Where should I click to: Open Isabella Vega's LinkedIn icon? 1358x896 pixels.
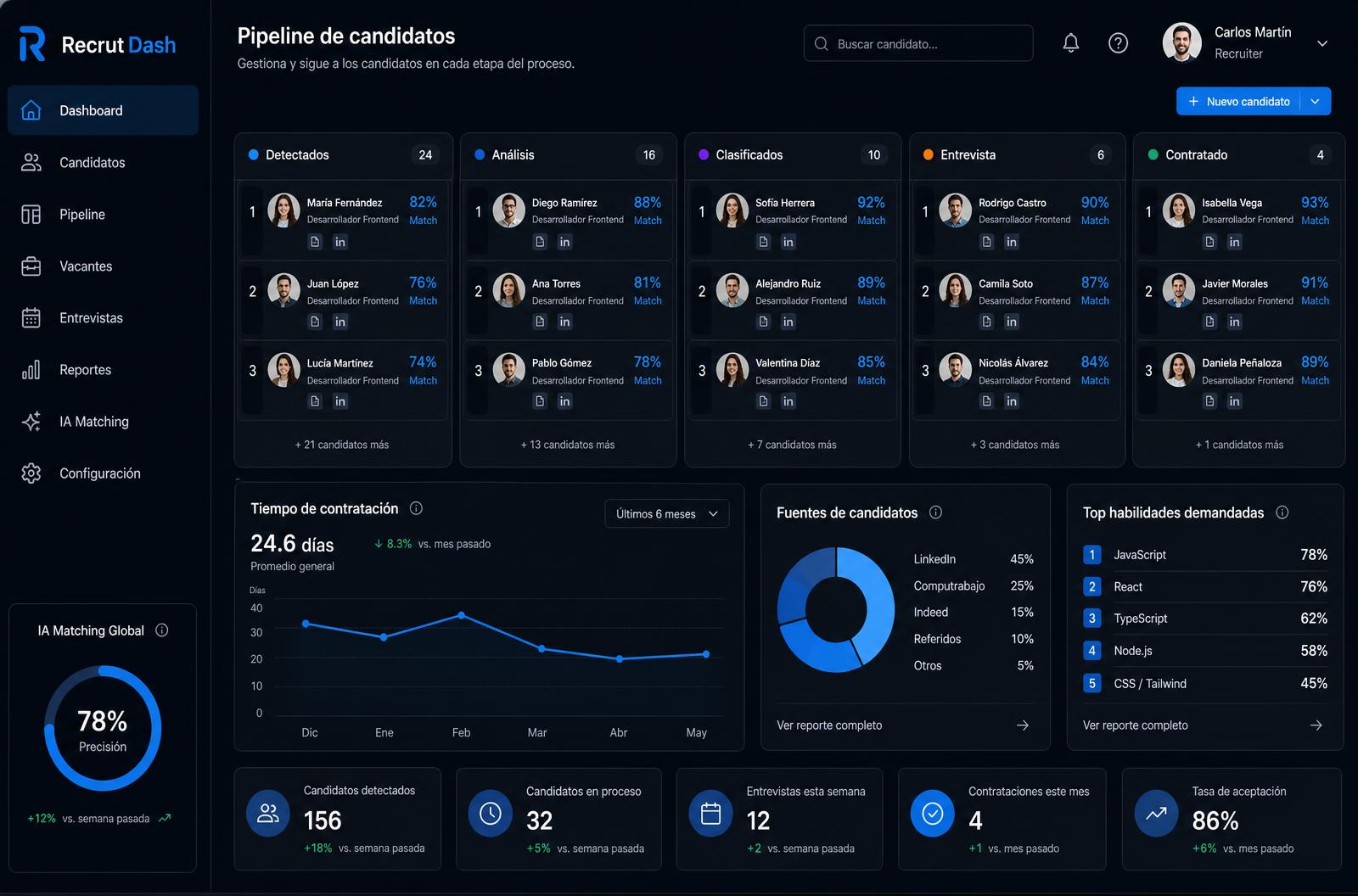[x=1235, y=242]
